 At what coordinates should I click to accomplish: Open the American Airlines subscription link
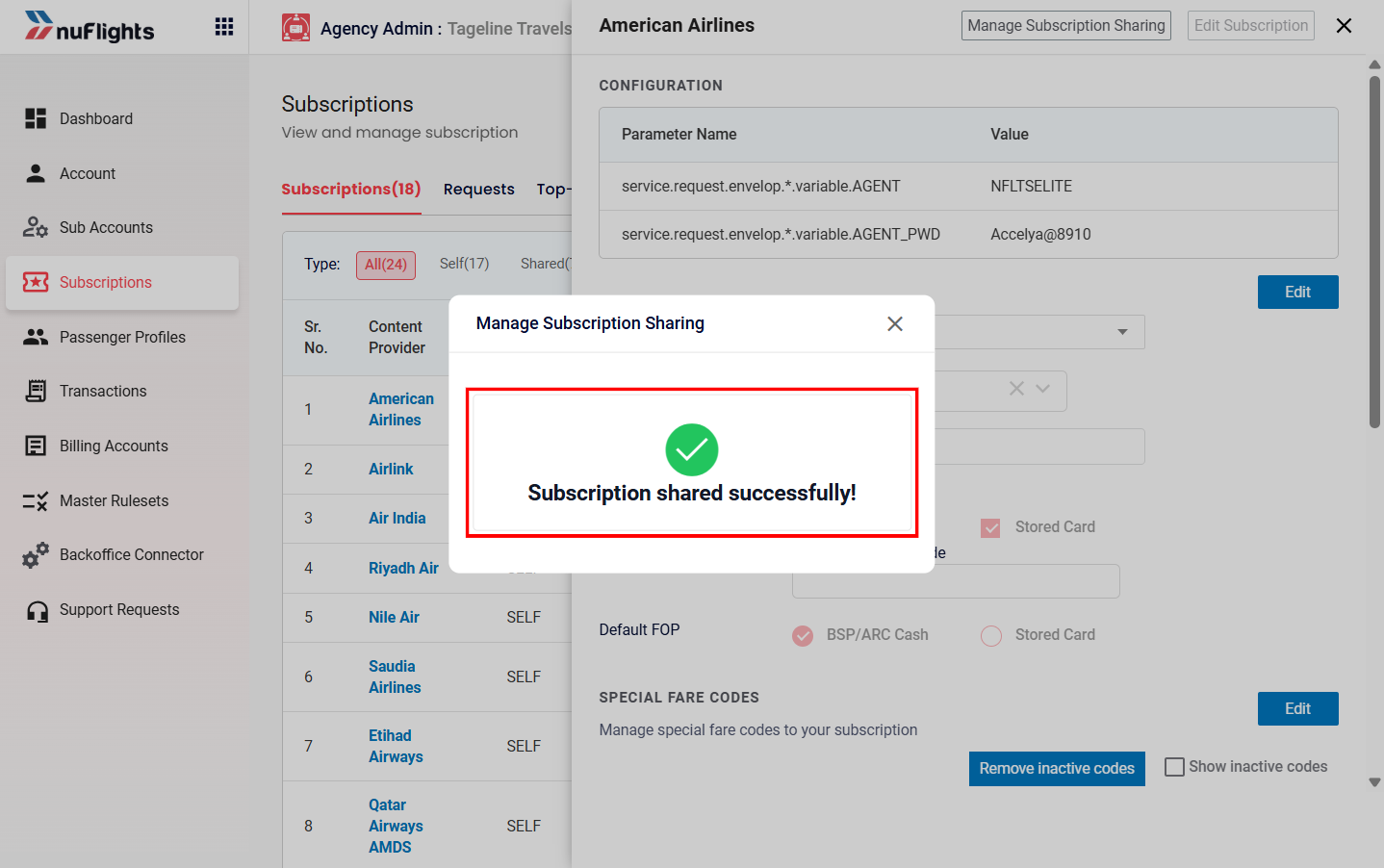(401, 409)
